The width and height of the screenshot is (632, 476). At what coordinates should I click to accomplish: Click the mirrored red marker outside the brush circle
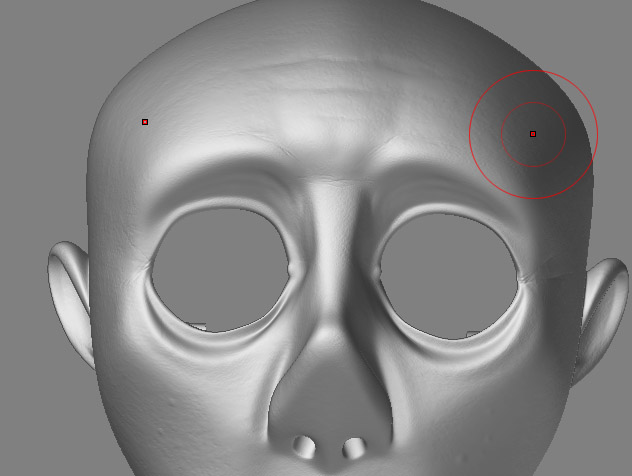(x=145, y=122)
